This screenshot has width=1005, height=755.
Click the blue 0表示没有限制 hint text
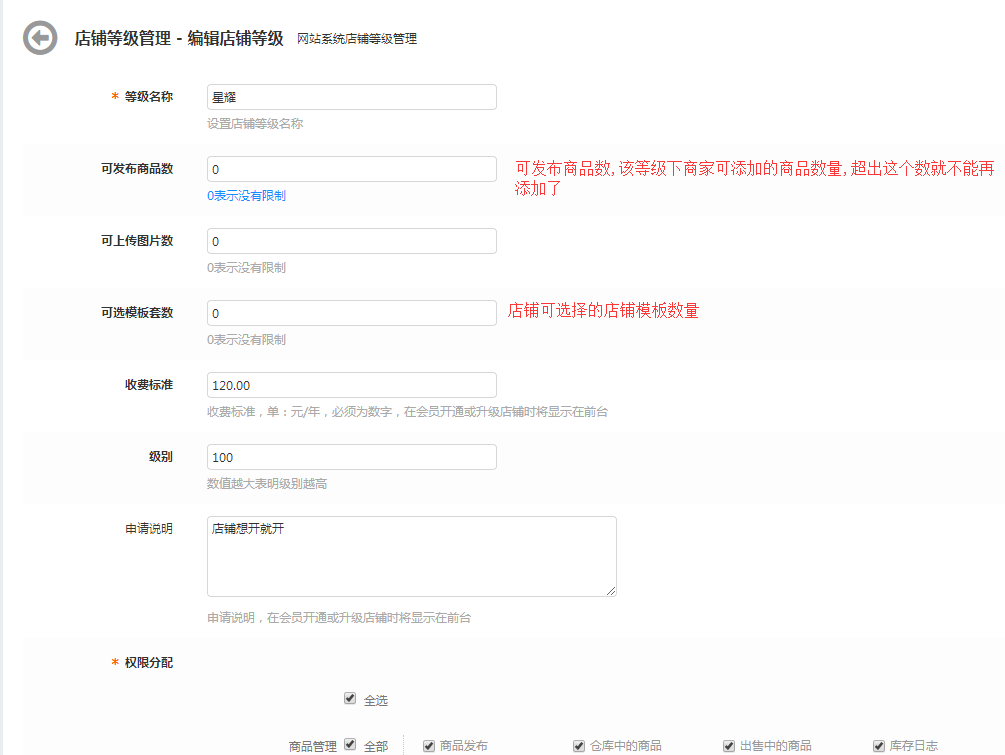coord(246,196)
